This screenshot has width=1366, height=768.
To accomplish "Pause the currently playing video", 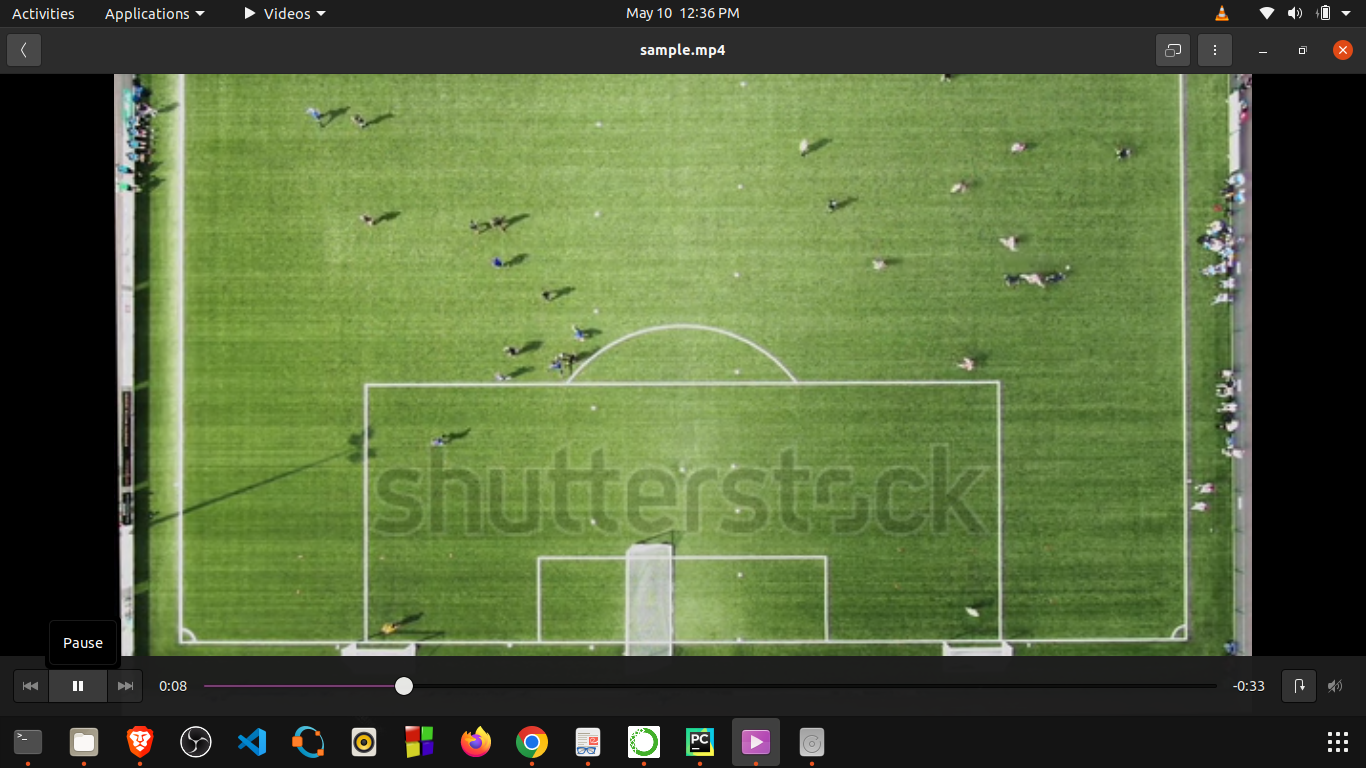I will pyautogui.click(x=78, y=686).
